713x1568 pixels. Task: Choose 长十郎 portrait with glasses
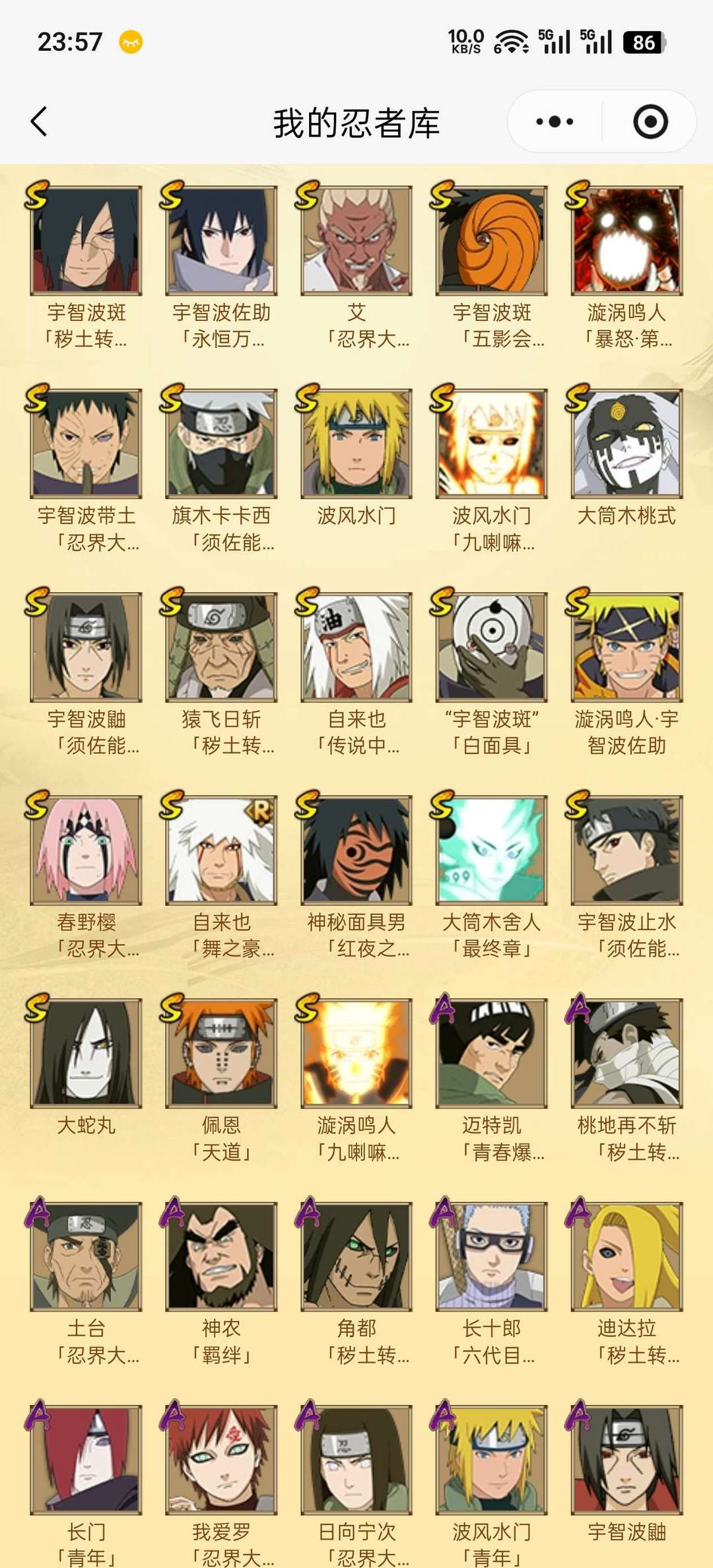coord(491,1256)
